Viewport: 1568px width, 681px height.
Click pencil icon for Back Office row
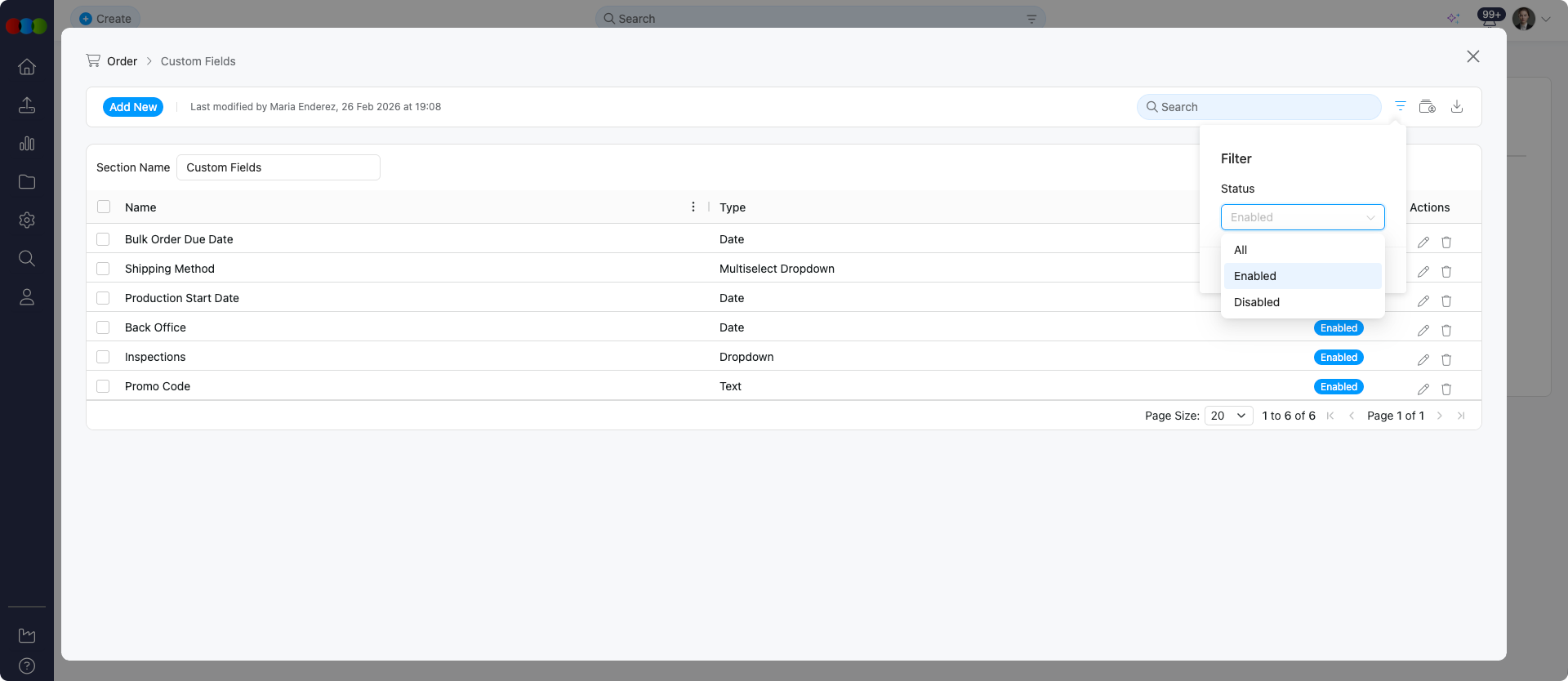[1423, 330]
